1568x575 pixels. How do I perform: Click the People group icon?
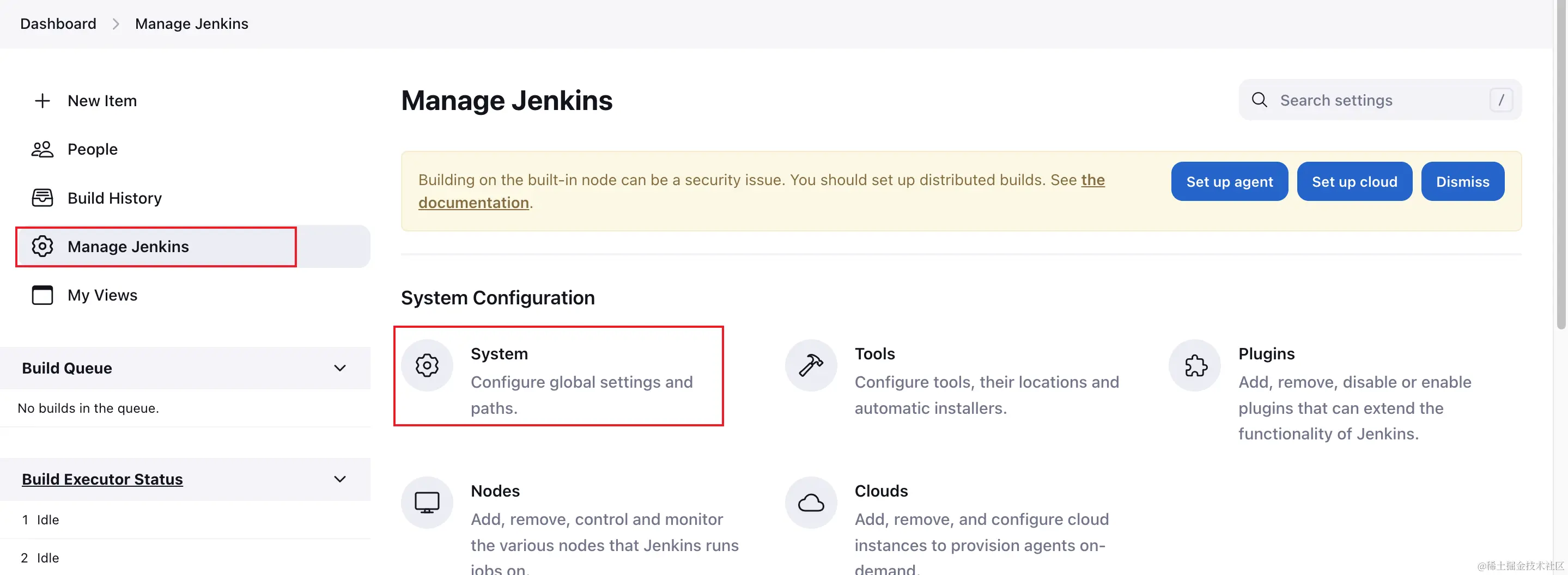coord(42,149)
